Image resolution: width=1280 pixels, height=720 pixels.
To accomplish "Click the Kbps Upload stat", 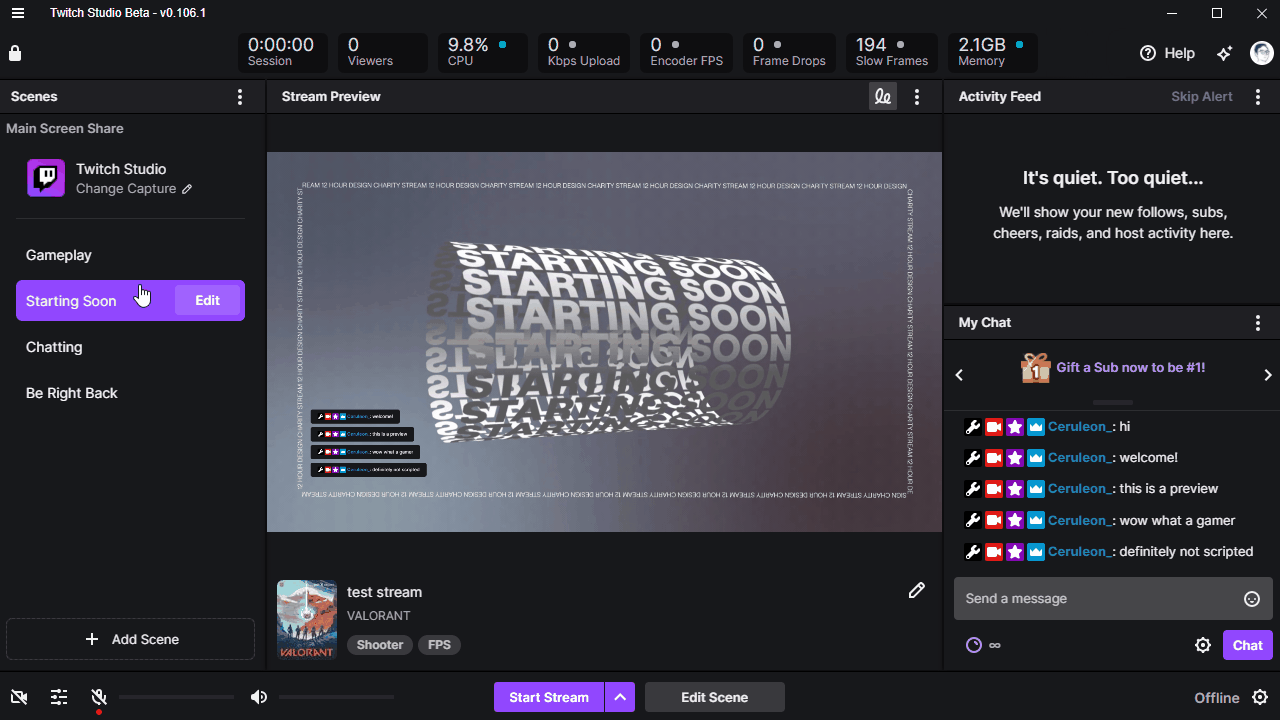I will click(x=584, y=53).
